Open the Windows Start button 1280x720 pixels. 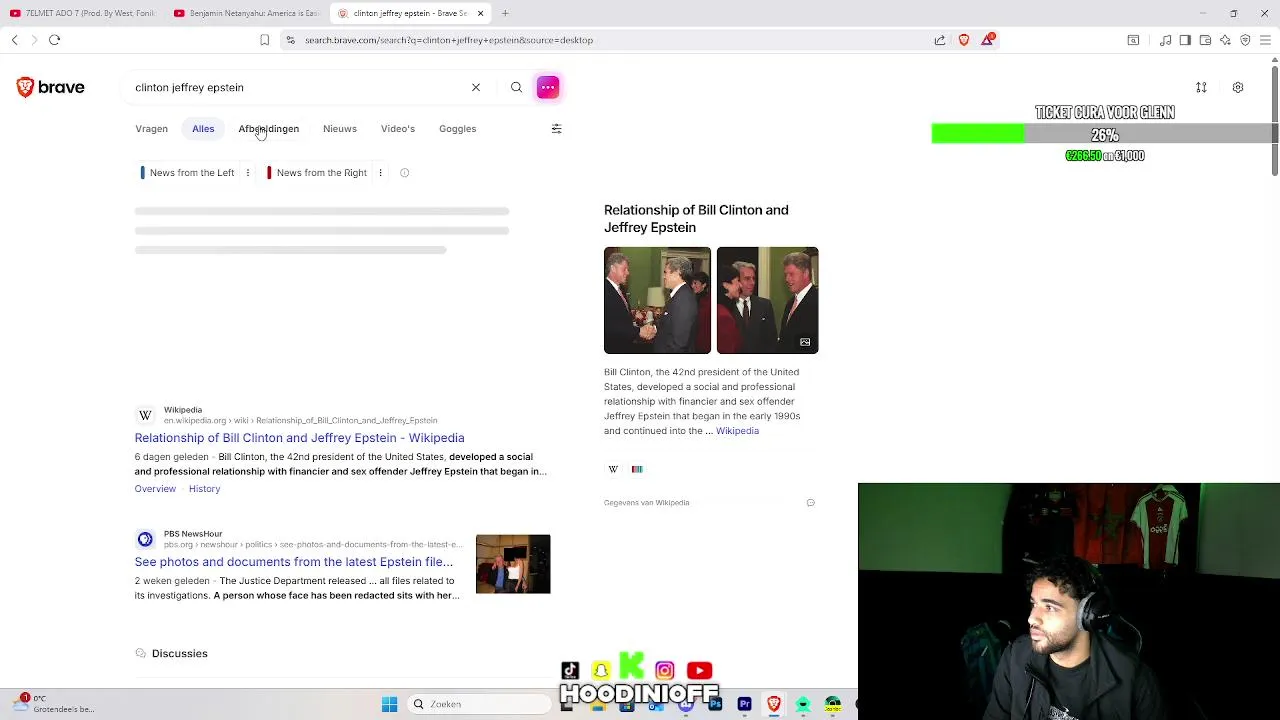point(389,704)
